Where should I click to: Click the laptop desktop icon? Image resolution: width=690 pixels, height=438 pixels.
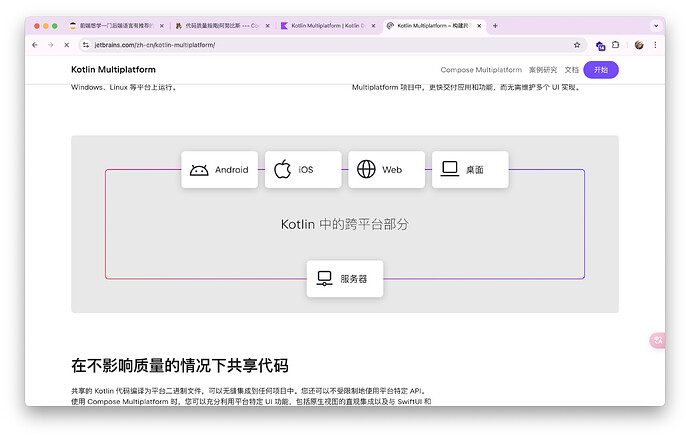pos(450,169)
